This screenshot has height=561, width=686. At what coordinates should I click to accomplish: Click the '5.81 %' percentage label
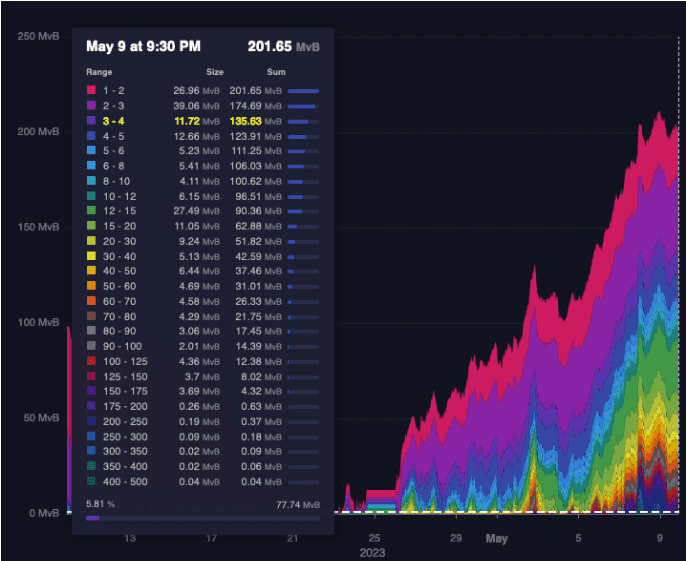100,504
